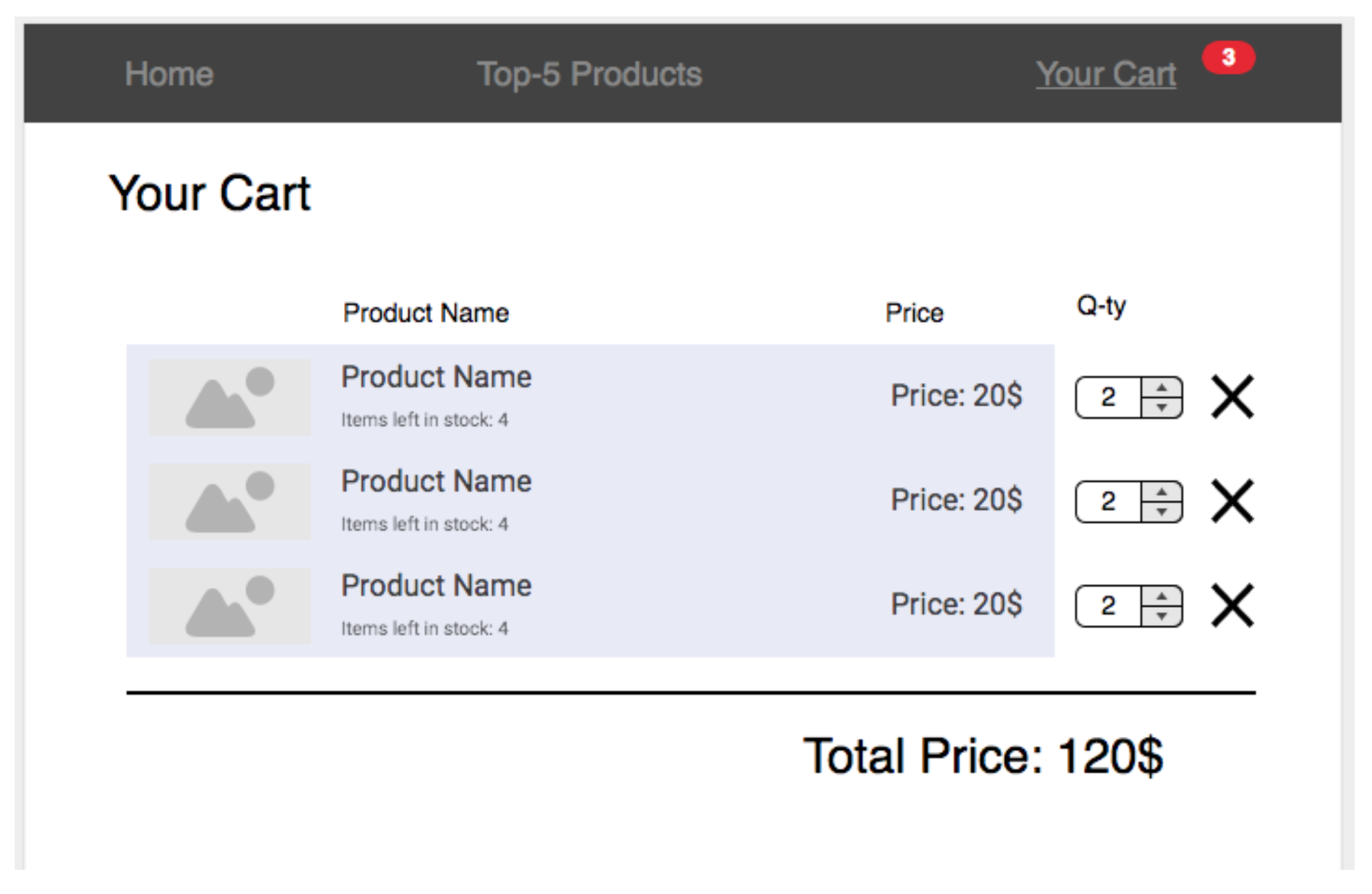Remove the third product with X icon
Viewport: 1372px width, 894px height.
[1232, 606]
